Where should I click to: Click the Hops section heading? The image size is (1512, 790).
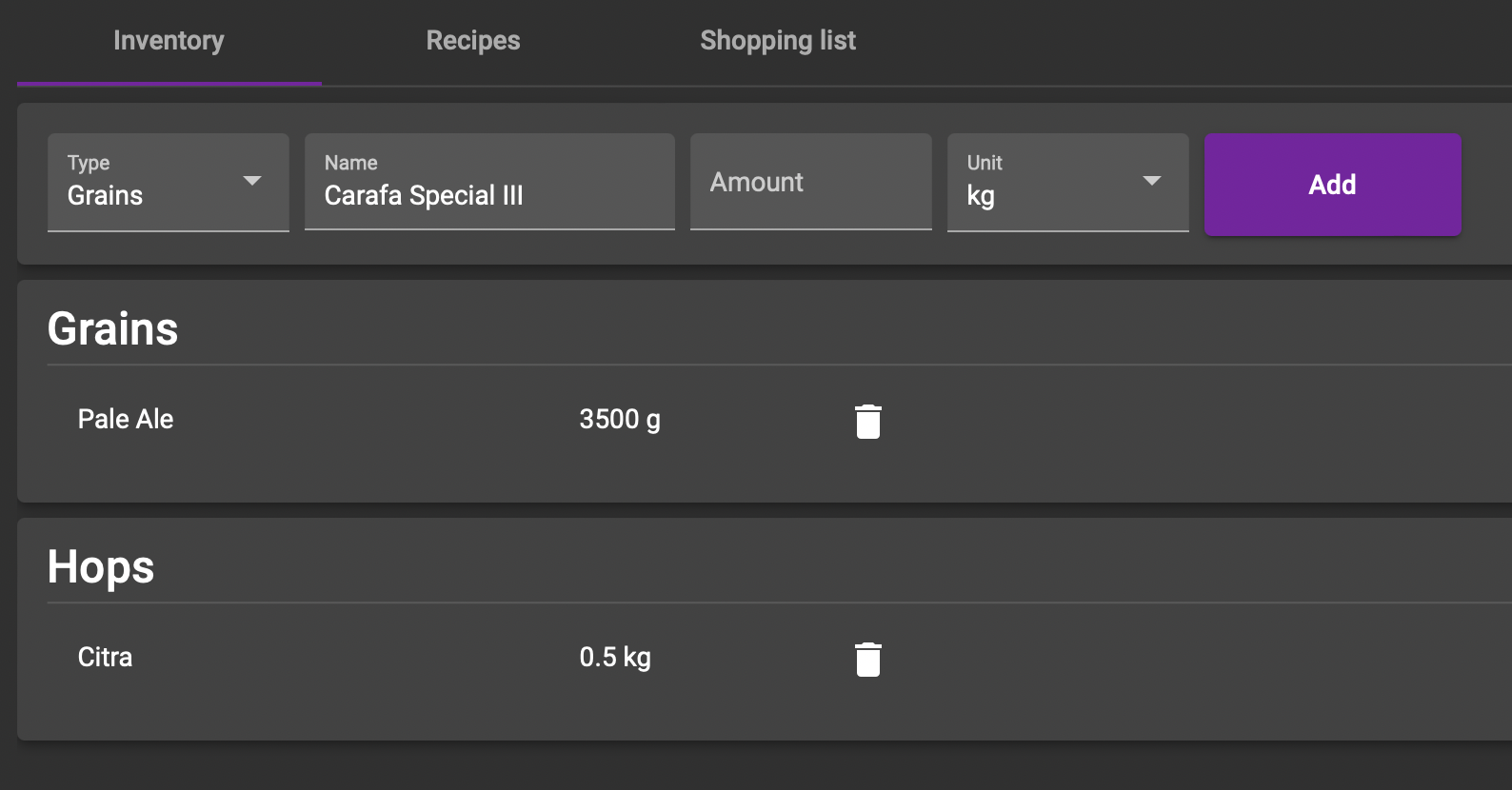click(x=101, y=568)
